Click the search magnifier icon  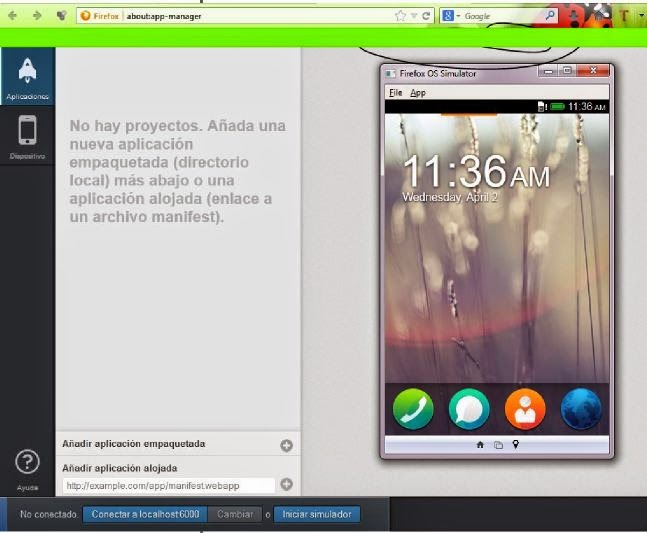tap(550, 16)
